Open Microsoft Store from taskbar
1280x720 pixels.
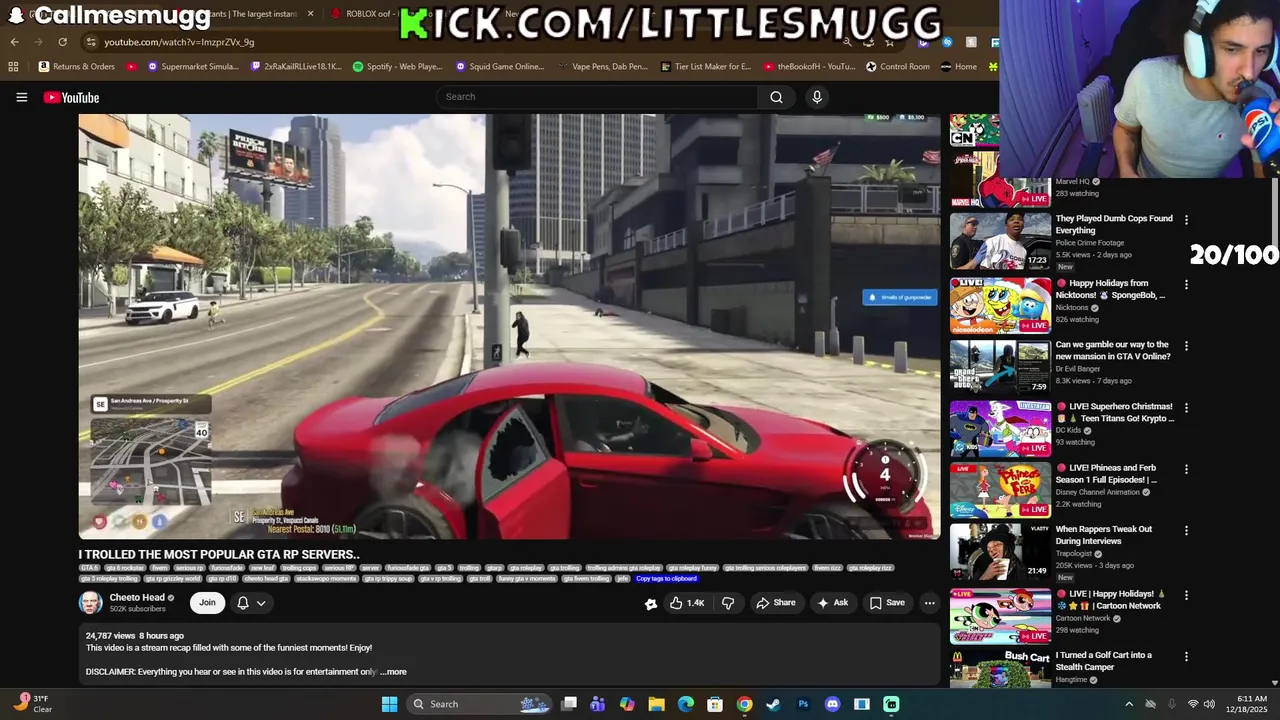coord(715,704)
